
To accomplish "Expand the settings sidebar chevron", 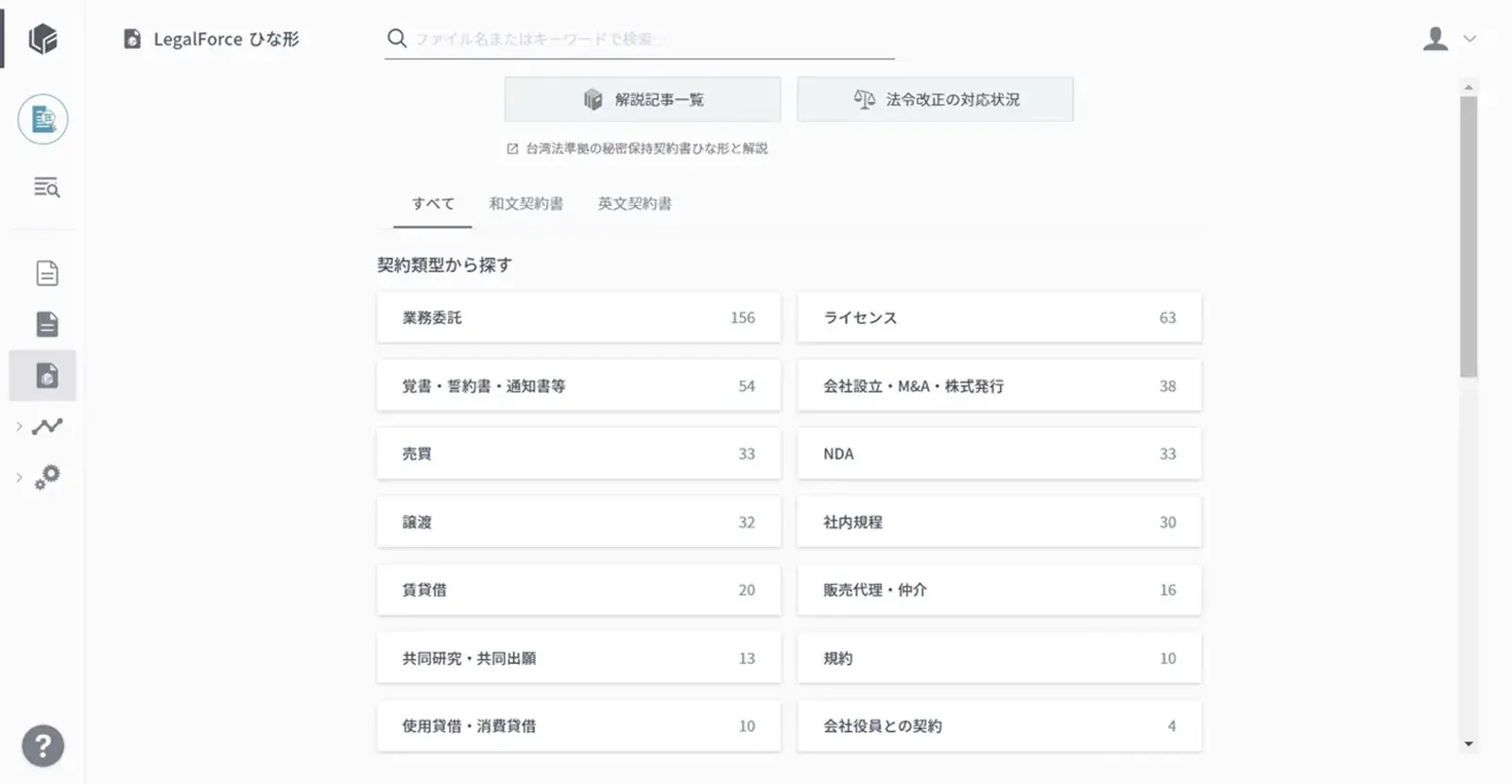I will pos(19,478).
